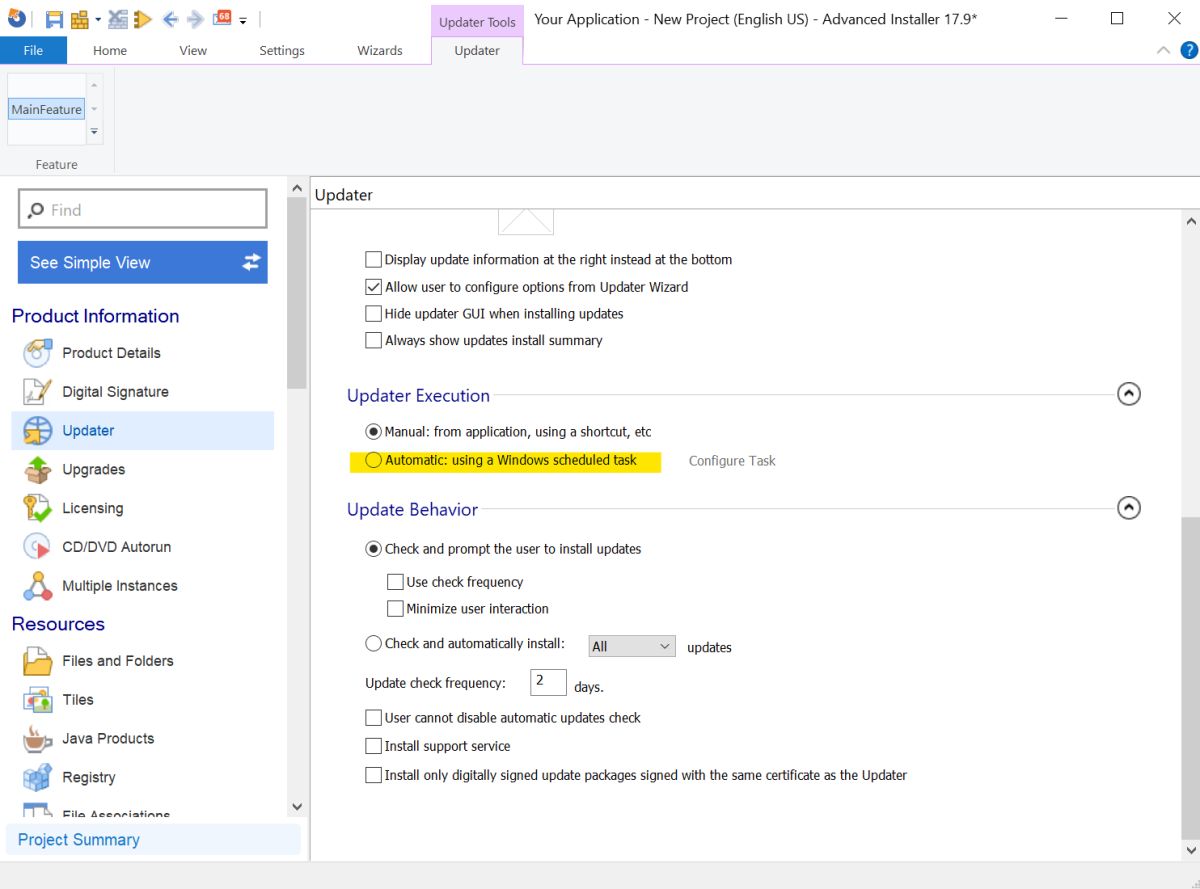Collapse the Update Behavior section
This screenshot has width=1200, height=889.
(1128, 508)
